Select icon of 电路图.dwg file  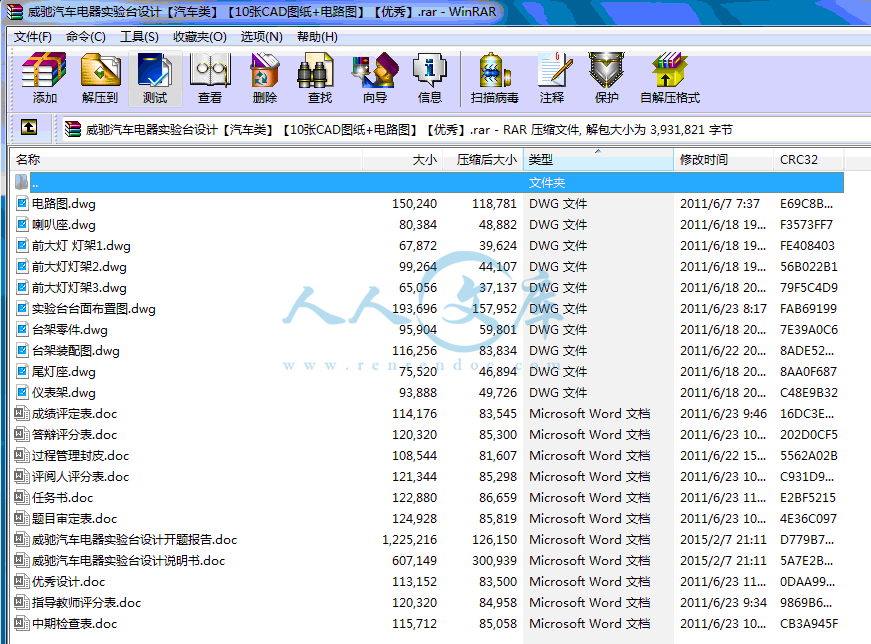click(22, 203)
